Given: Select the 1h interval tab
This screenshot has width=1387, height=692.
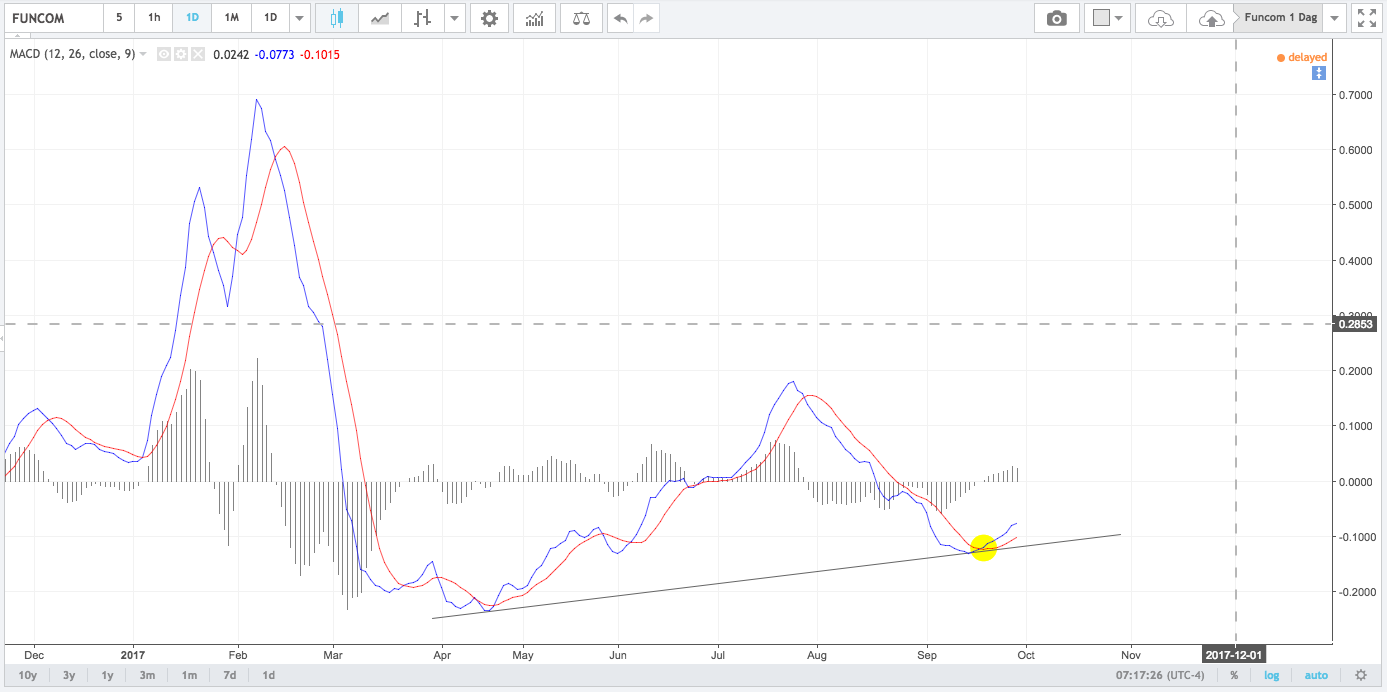Looking at the screenshot, I should 154,18.
